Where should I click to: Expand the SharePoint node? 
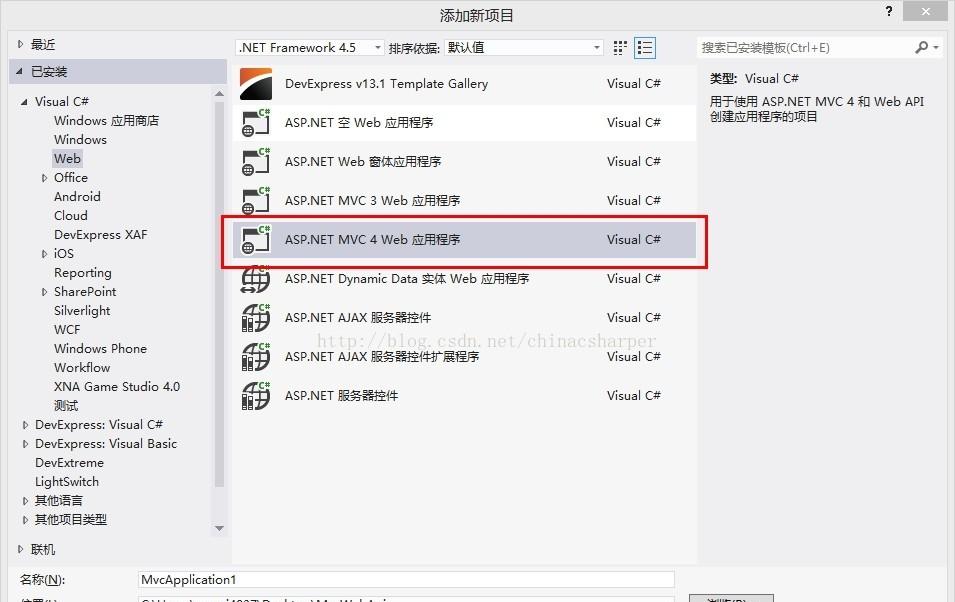click(44, 292)
